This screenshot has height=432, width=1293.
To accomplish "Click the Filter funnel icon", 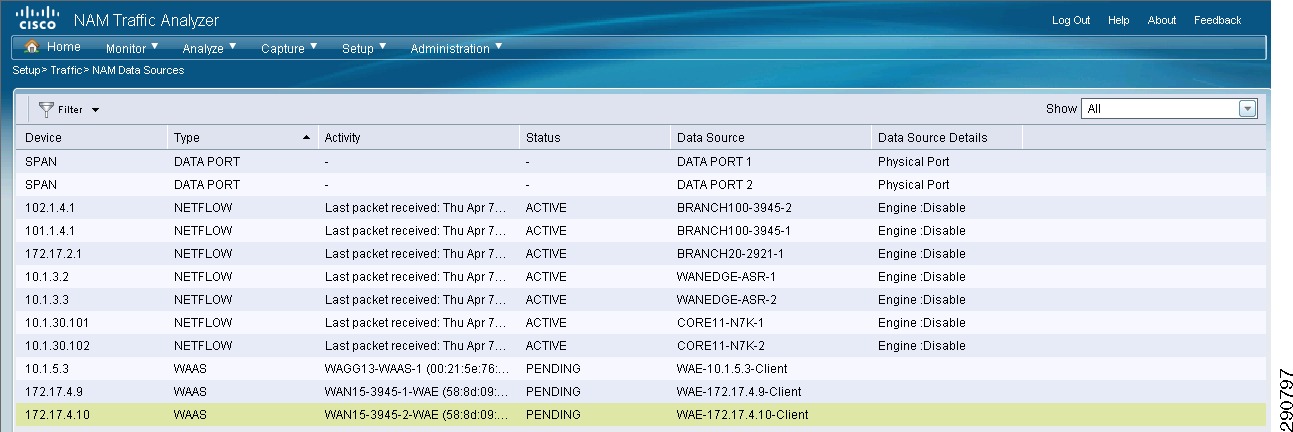I will tap(46, 109).
